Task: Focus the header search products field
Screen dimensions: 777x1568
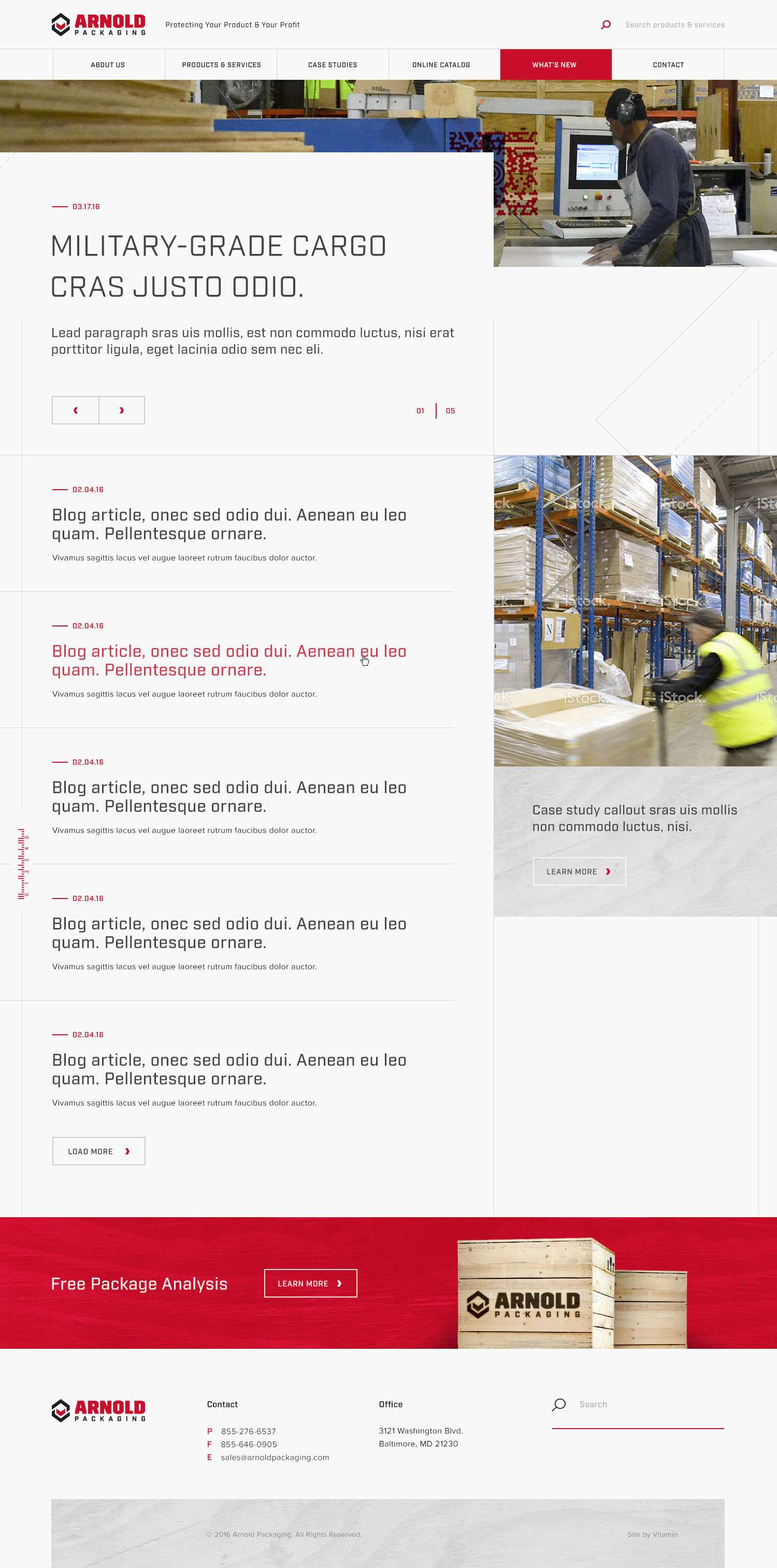Action: click(674, 25)
